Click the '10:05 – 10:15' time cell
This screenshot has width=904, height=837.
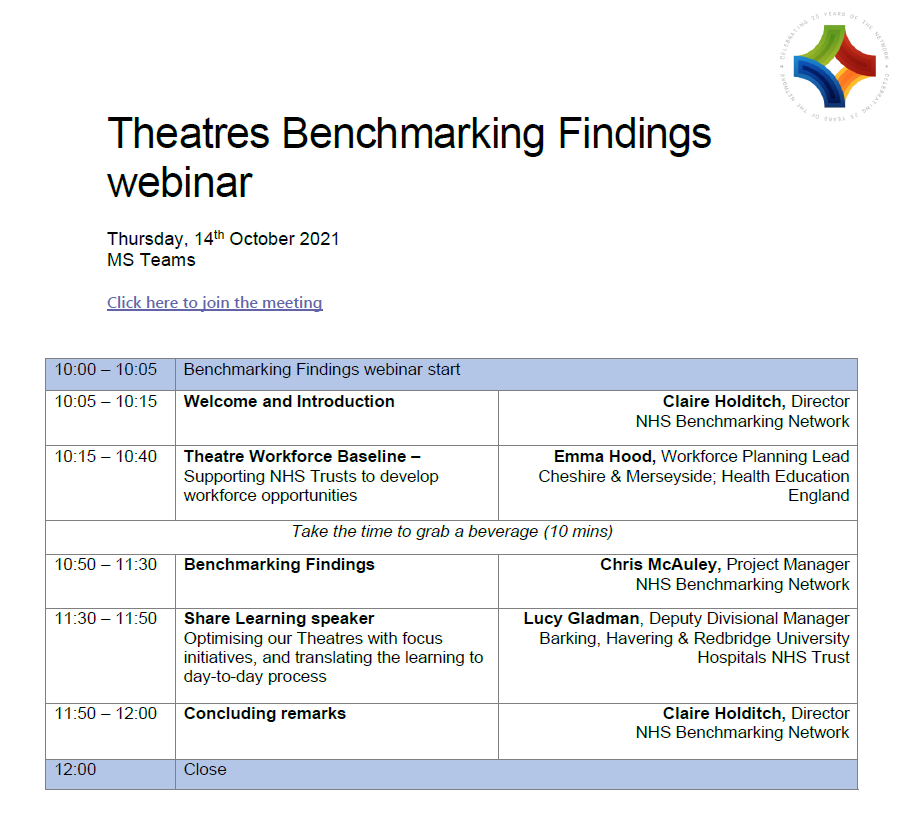110,418
